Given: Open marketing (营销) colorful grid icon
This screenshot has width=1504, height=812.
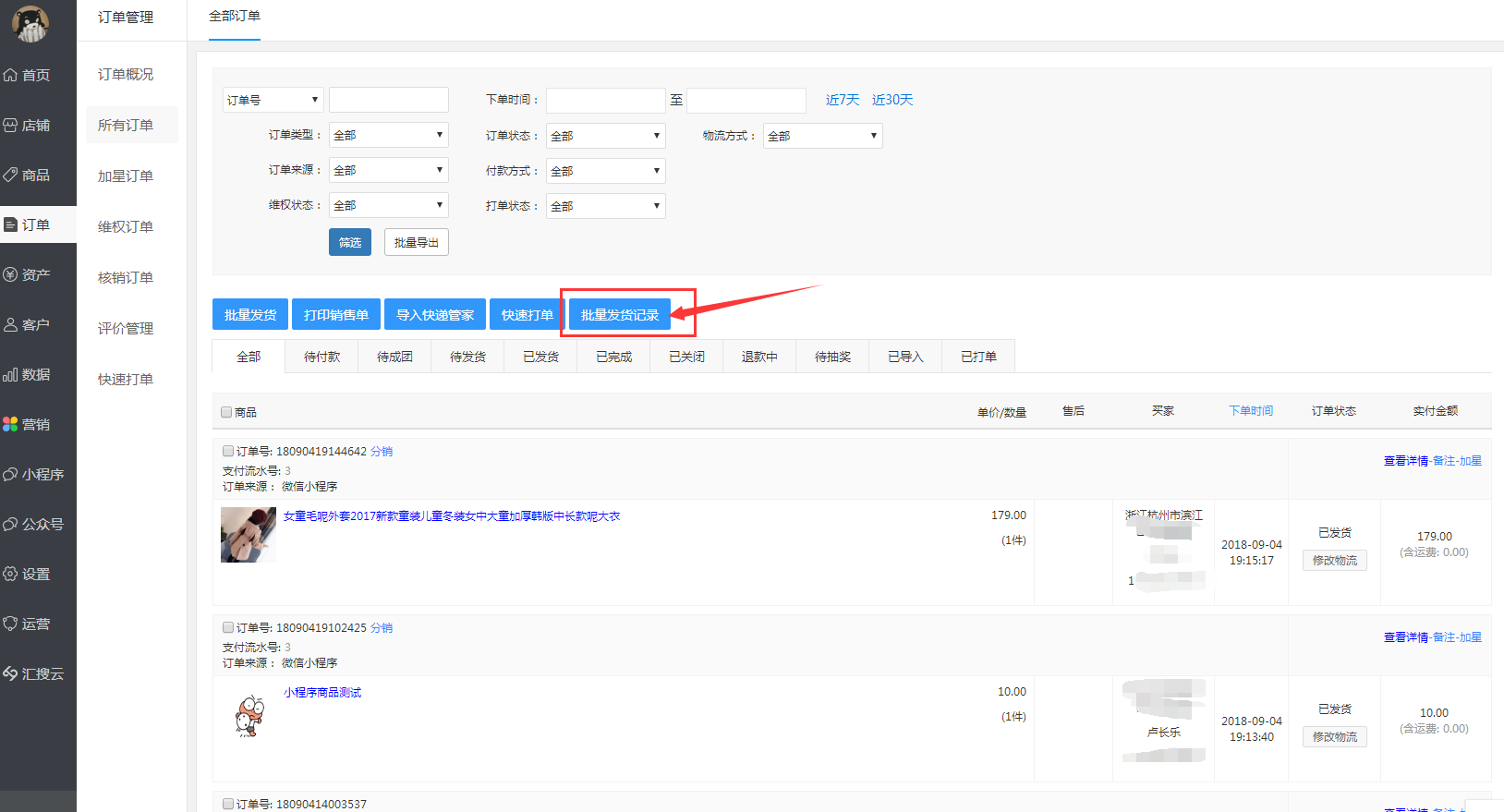Looking at the screenshot, I should pos(11,424).
